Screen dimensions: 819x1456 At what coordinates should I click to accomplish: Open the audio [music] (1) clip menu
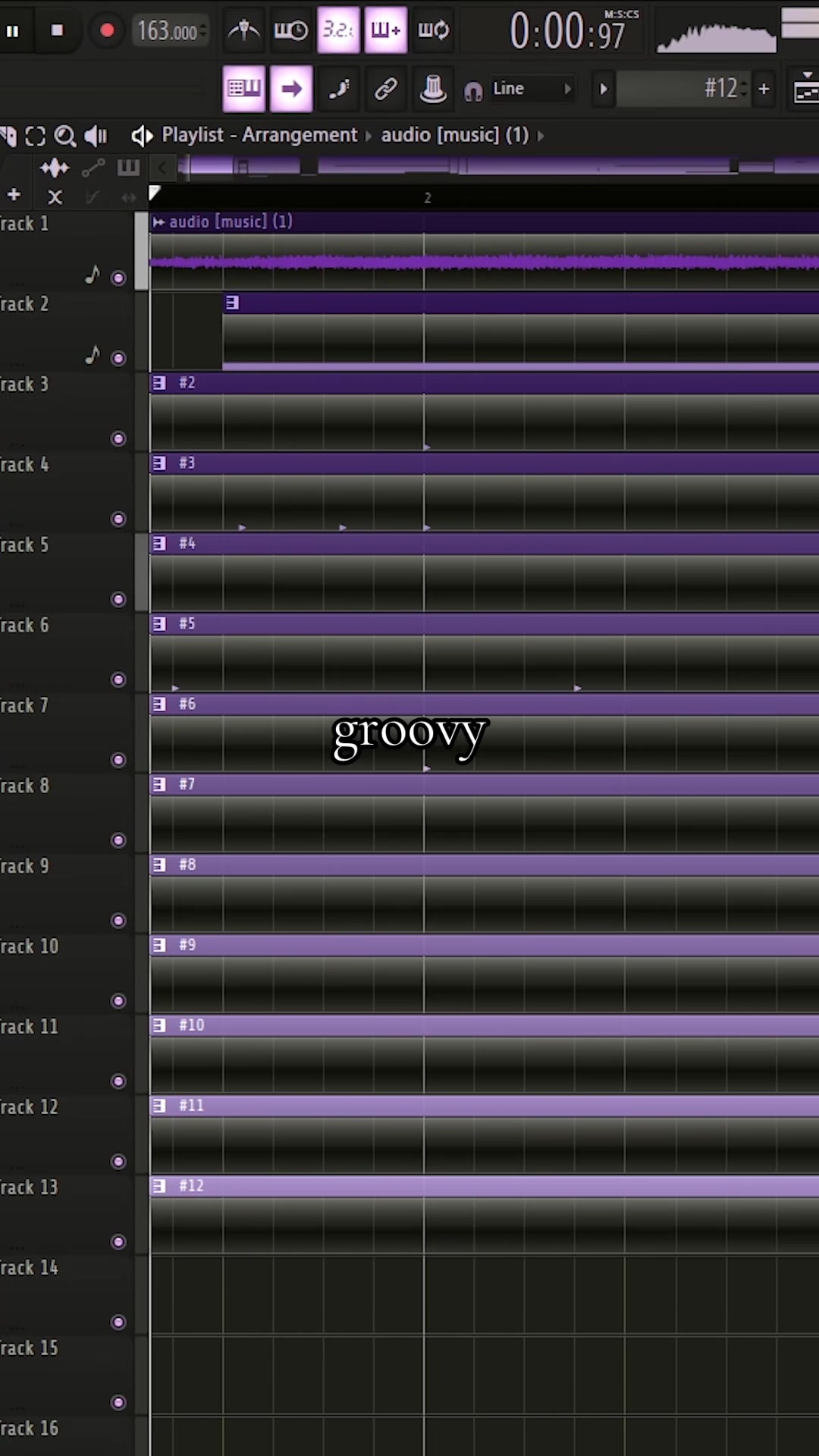[x=158, y=222]
